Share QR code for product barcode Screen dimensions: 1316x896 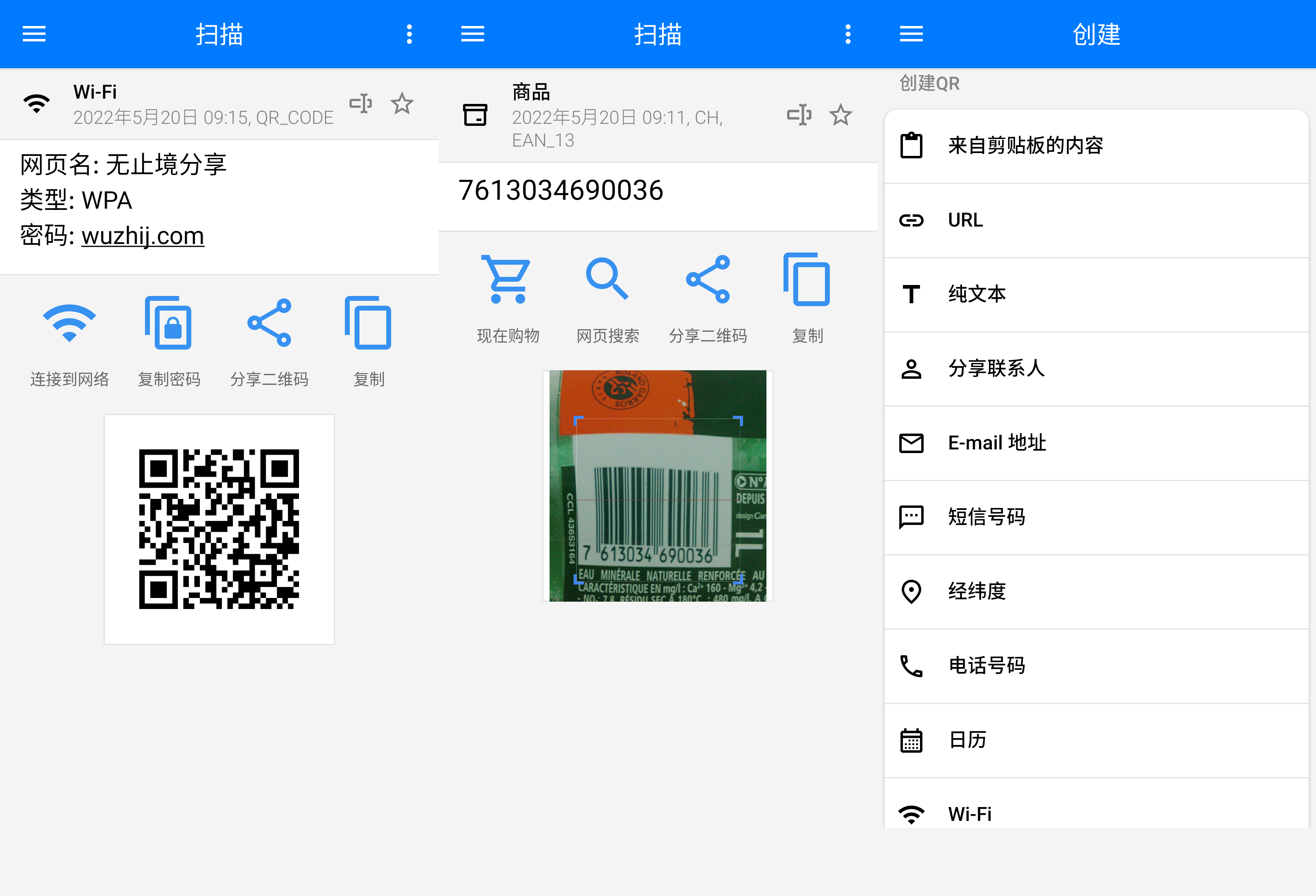[707, 280]
